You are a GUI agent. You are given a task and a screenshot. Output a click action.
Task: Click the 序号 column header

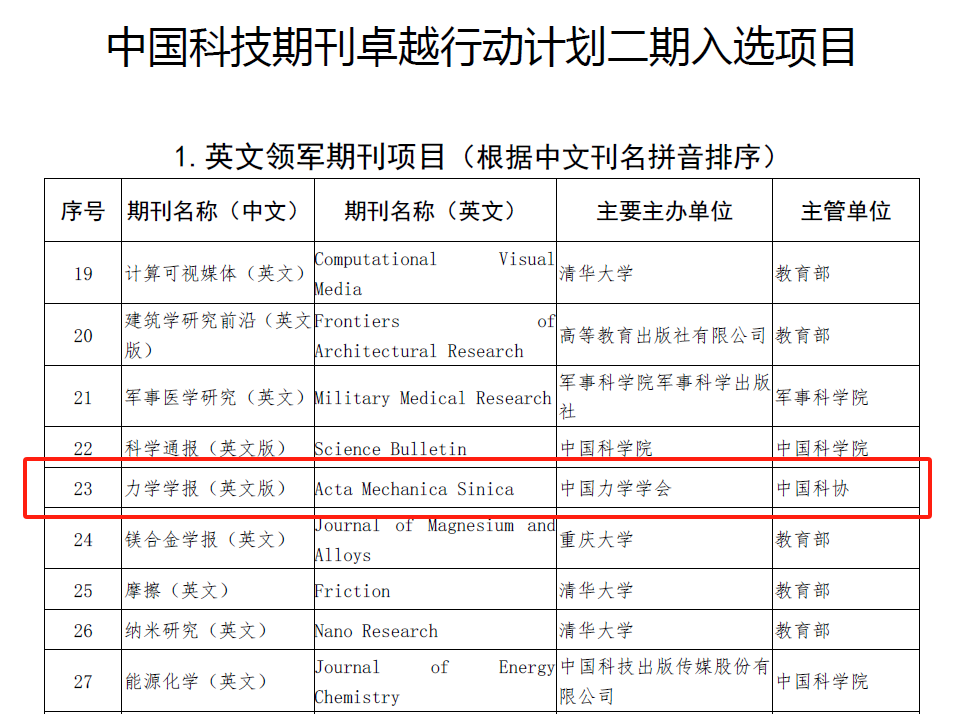82,211
